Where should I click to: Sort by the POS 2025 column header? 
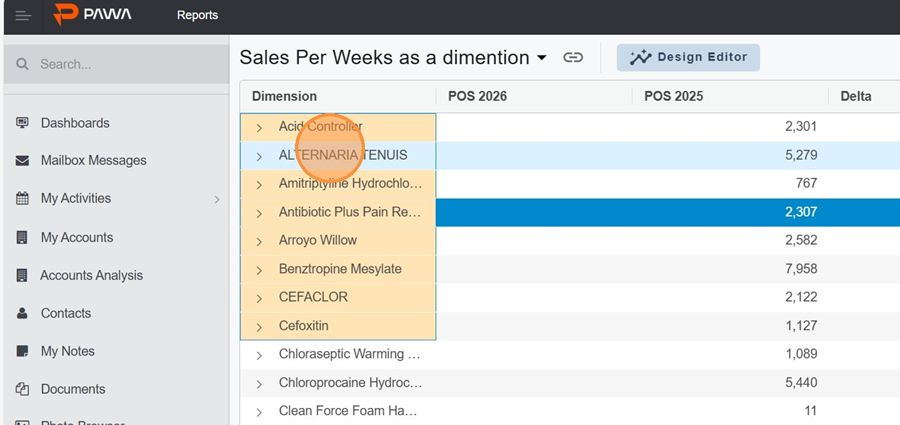(673, 97)
